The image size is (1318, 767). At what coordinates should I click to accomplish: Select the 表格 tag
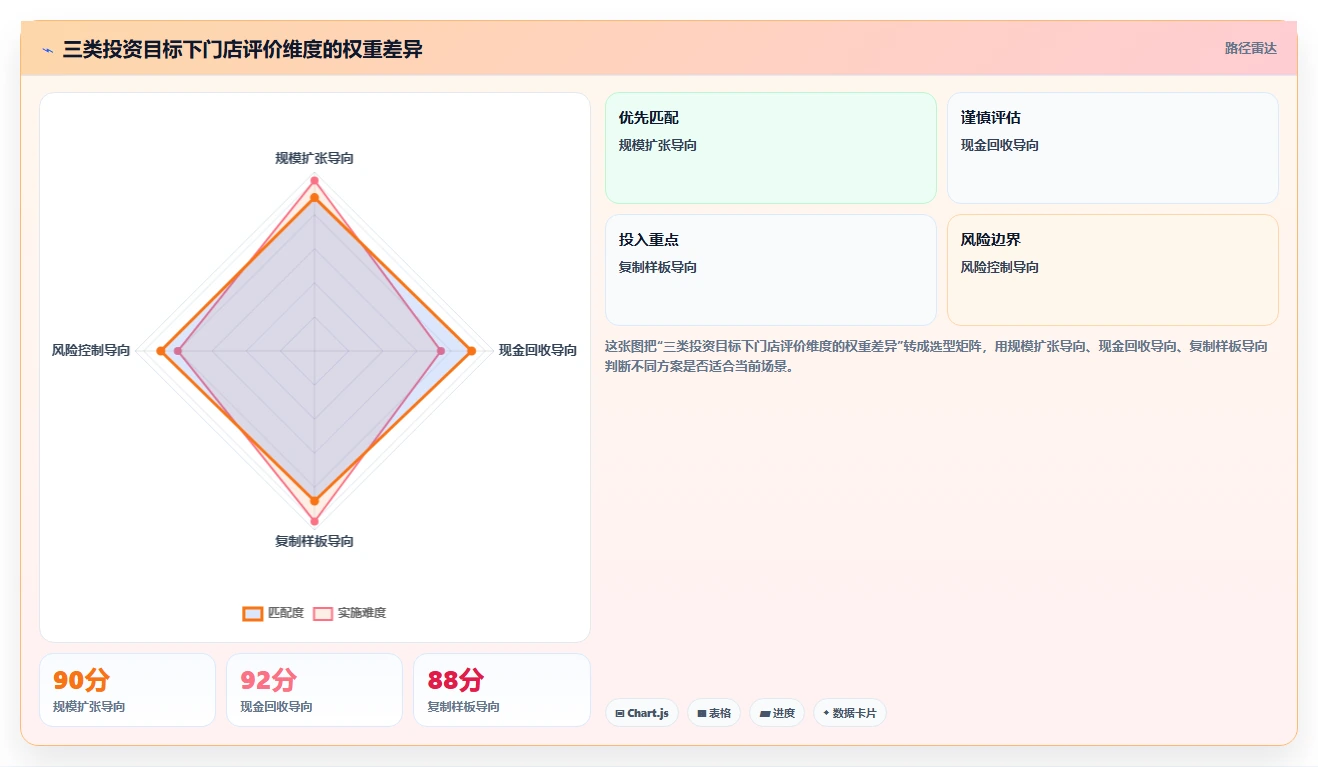pyautogui.click(x=714, y=713)
